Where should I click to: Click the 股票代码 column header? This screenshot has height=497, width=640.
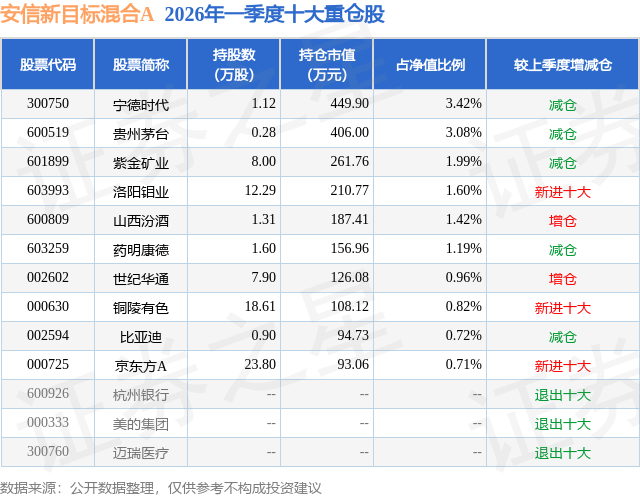tap(48, 64)
